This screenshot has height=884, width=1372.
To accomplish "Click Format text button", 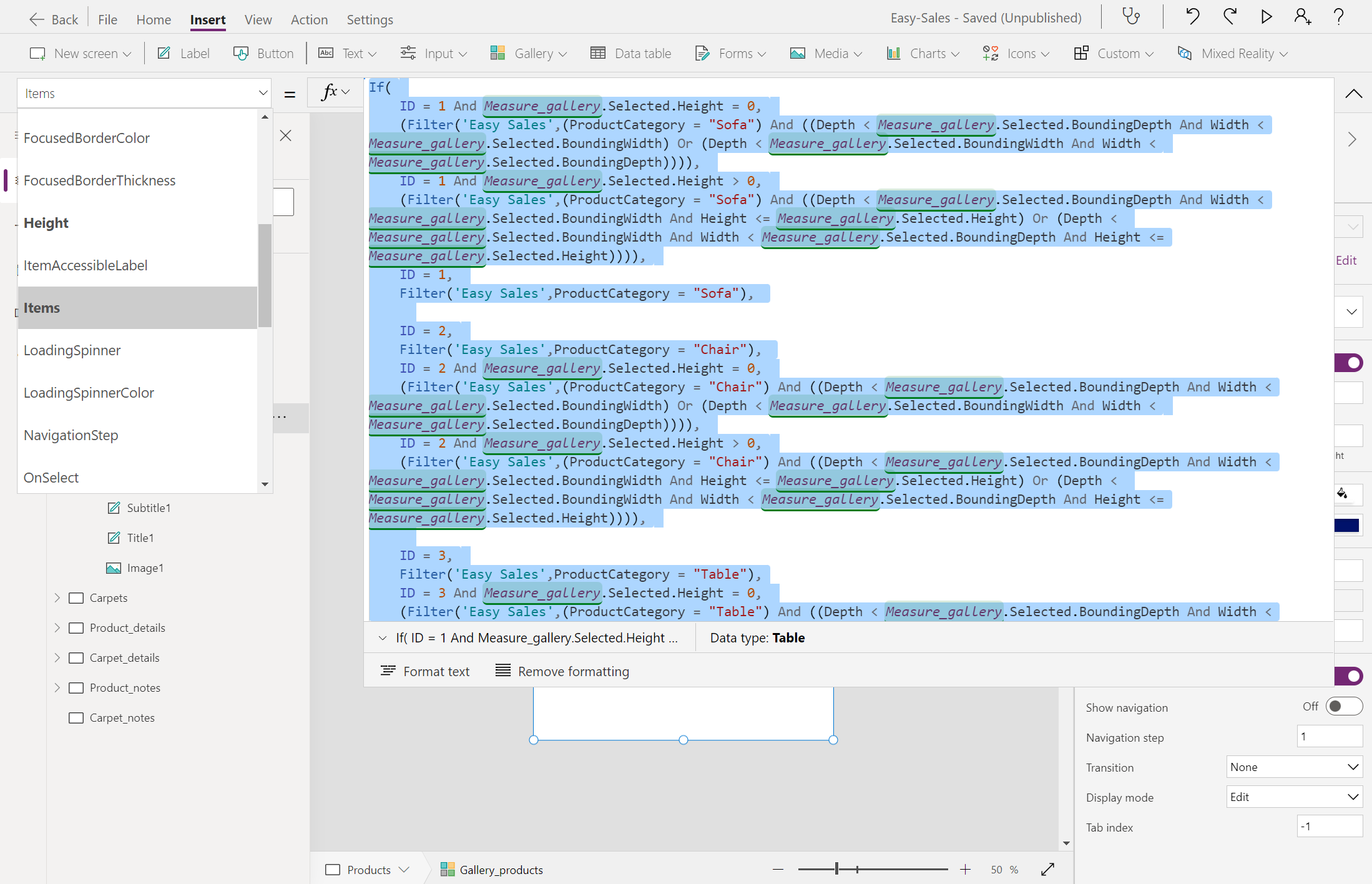I will tap(424, 671).
